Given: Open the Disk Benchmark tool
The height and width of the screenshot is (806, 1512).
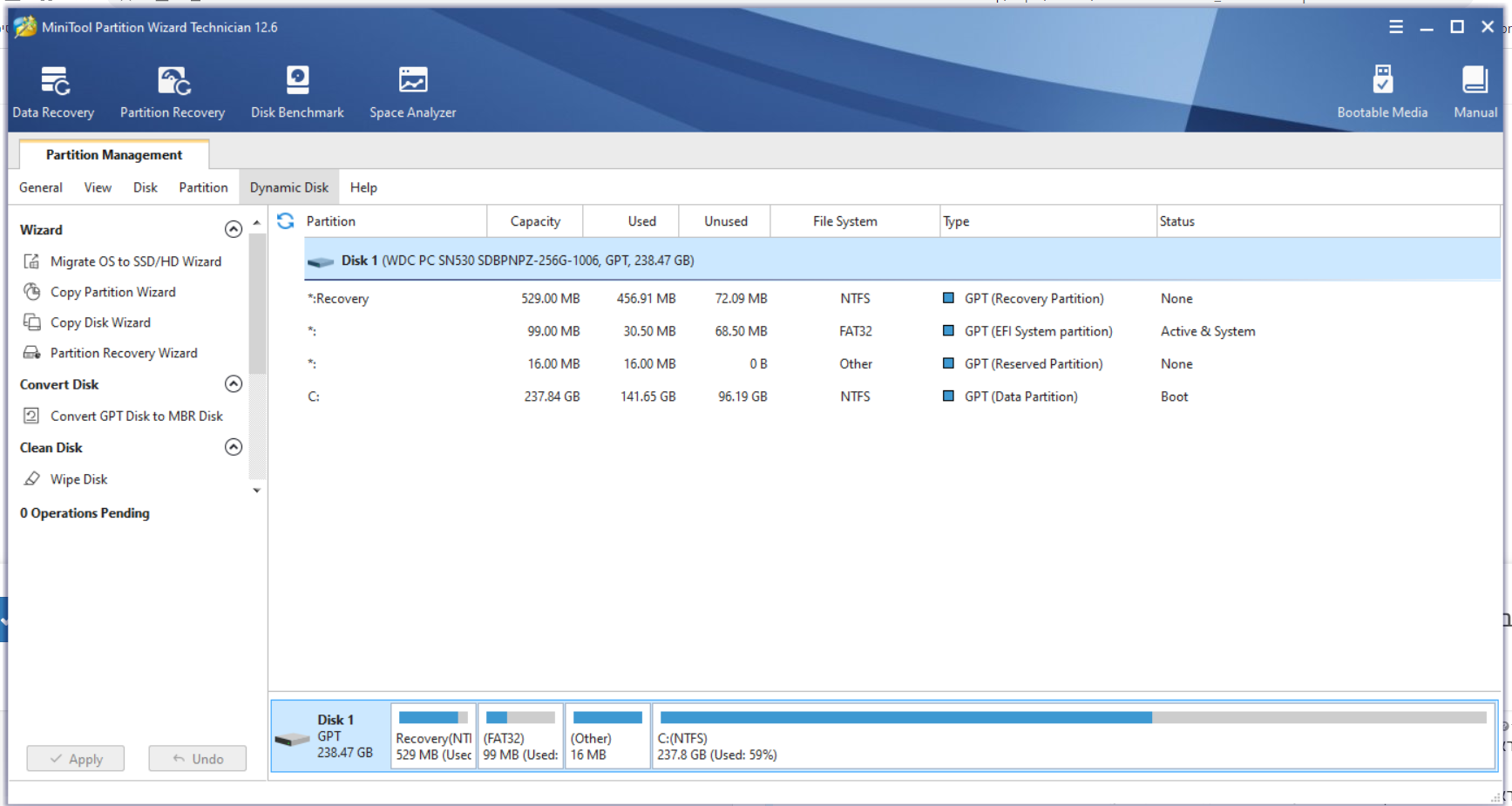Looking at the screenshot, I should [297, 92].
